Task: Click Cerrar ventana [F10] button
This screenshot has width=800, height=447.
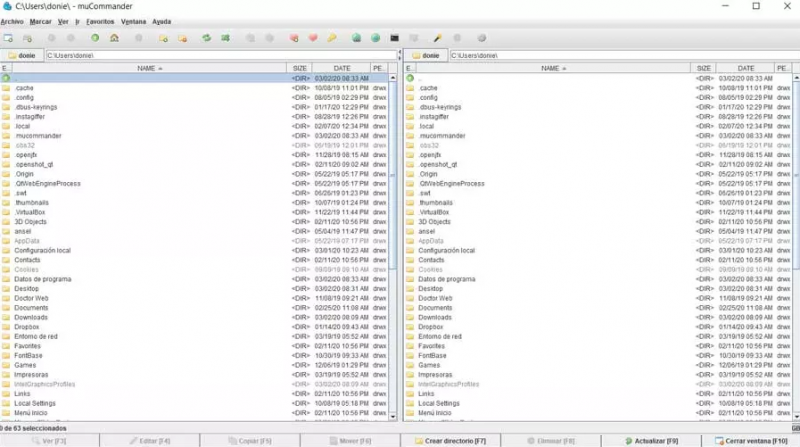Action: point(752,440)
